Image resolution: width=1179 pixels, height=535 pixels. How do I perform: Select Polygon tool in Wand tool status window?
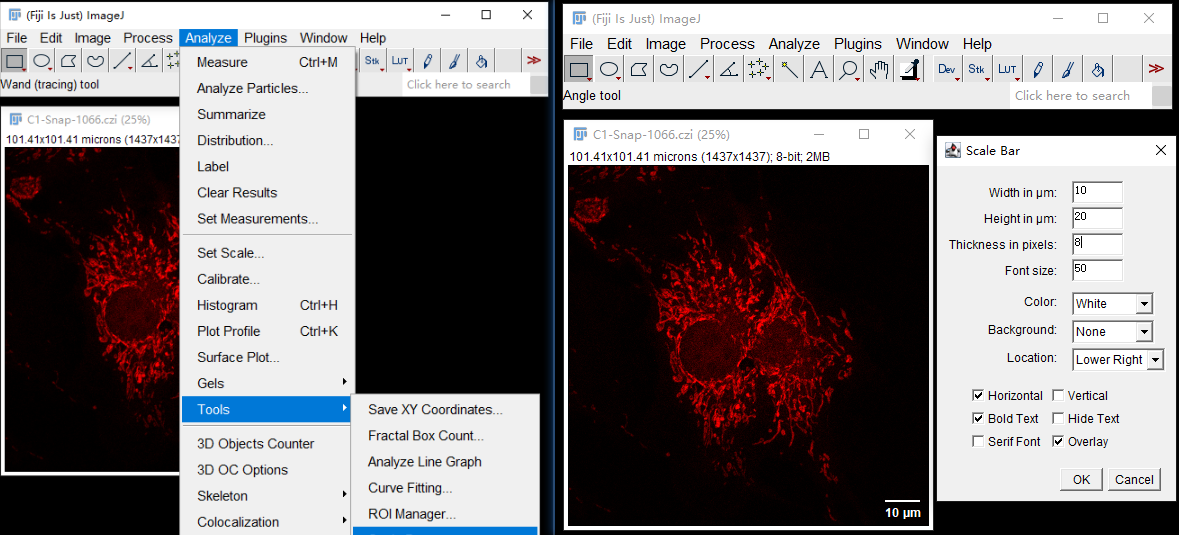click(68, 60)
